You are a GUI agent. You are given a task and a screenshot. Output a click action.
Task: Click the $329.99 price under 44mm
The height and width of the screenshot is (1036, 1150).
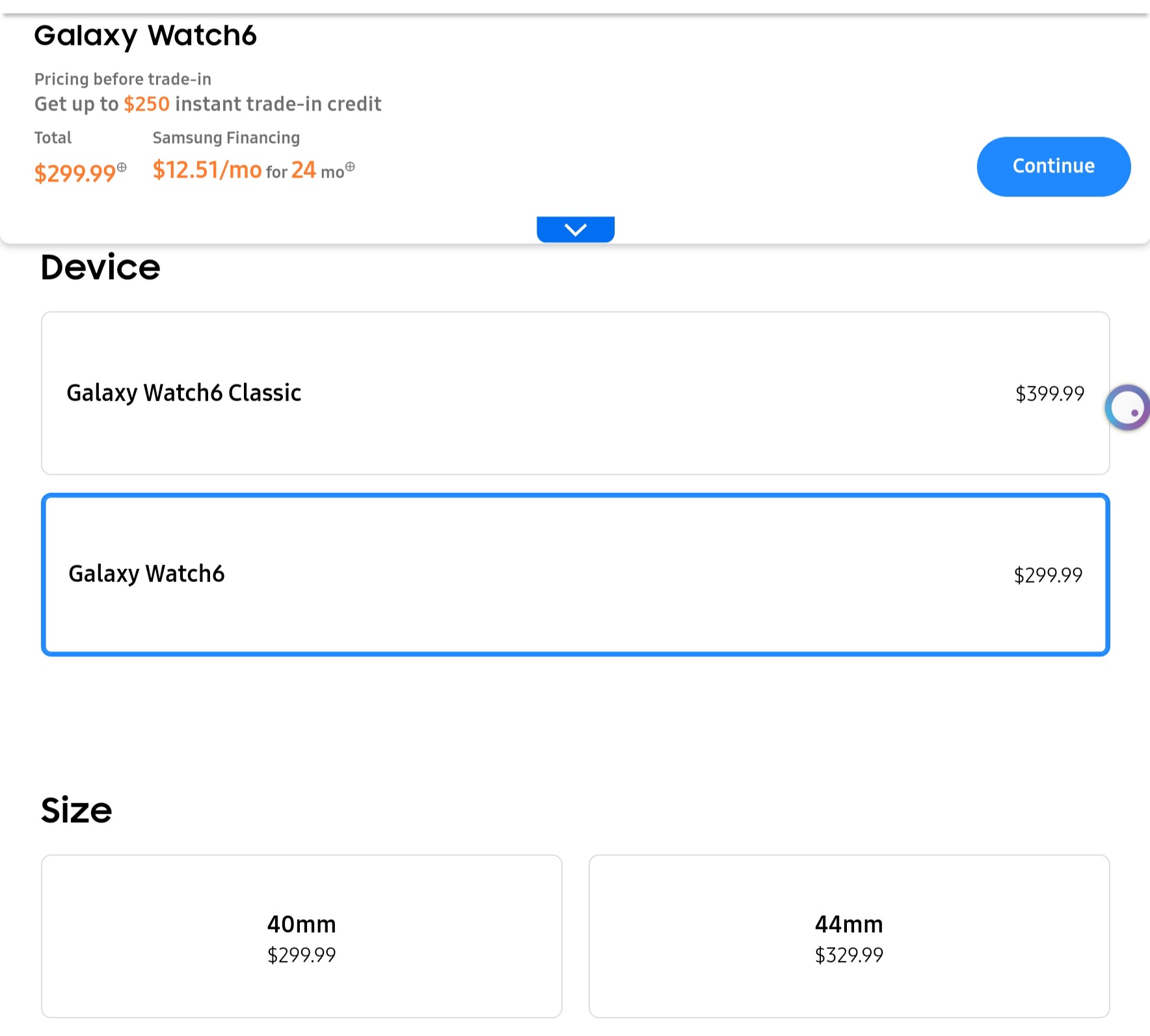coord(849,955)
